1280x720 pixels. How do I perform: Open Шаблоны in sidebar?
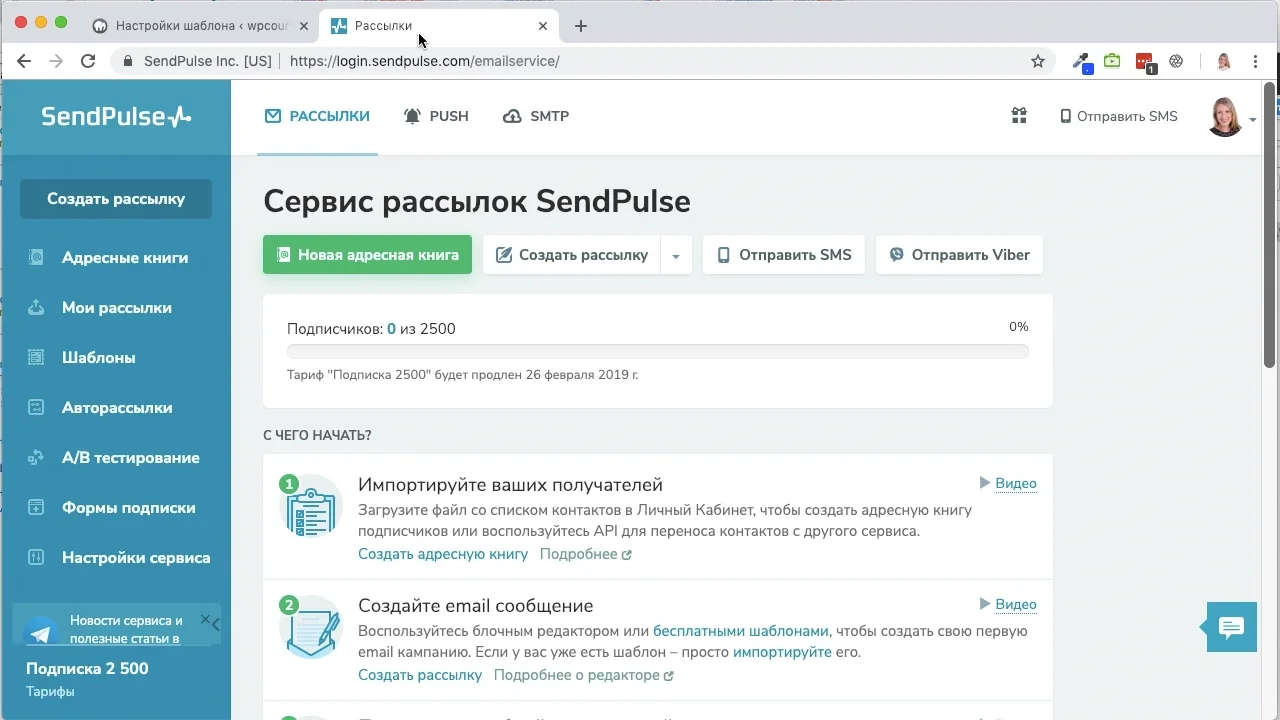point(99,357)
